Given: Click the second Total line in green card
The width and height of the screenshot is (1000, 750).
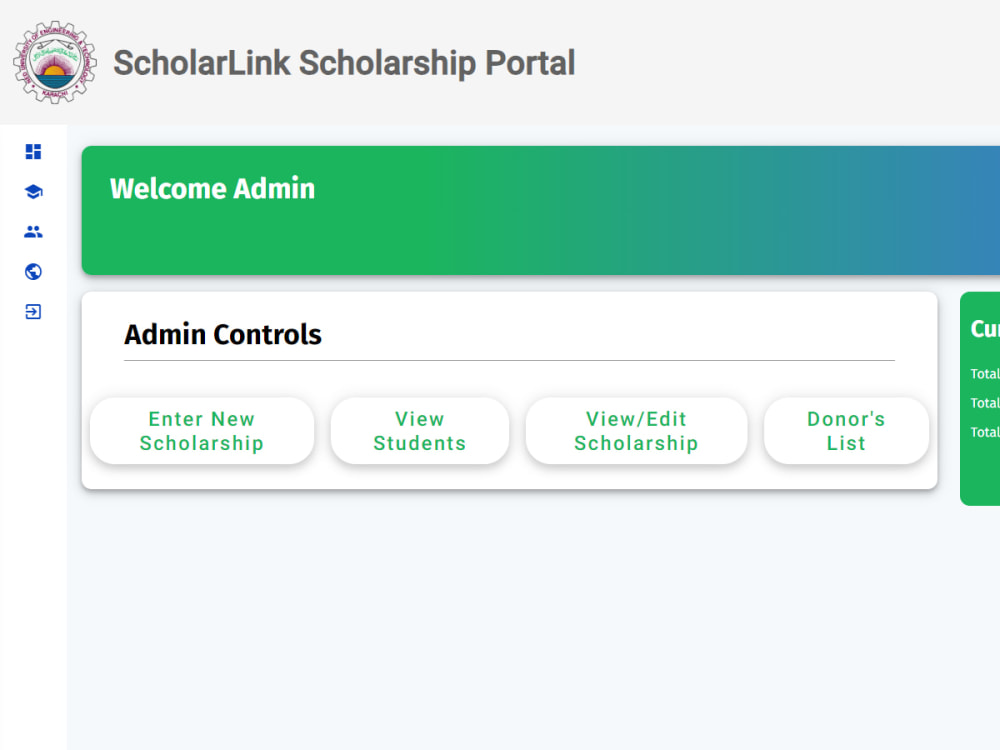Looking at the screenshot, I should pyautogui.click(x=985, y=403).
